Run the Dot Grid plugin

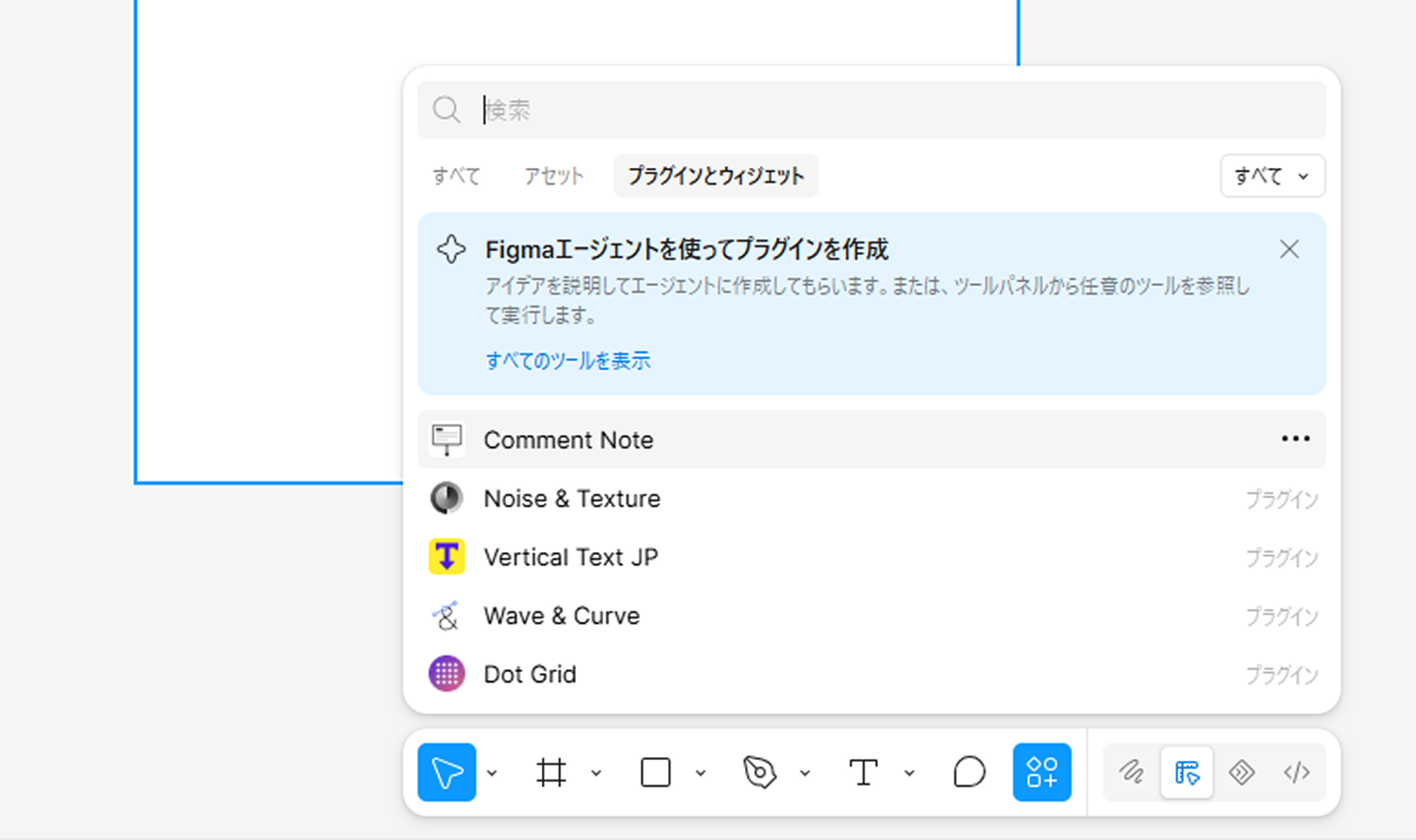[x=872, y=674]
